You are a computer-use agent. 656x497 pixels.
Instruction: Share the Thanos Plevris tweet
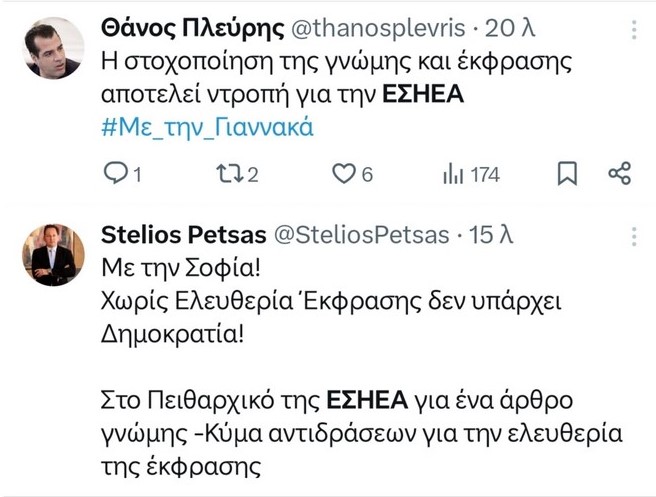[x=620, y=174]
